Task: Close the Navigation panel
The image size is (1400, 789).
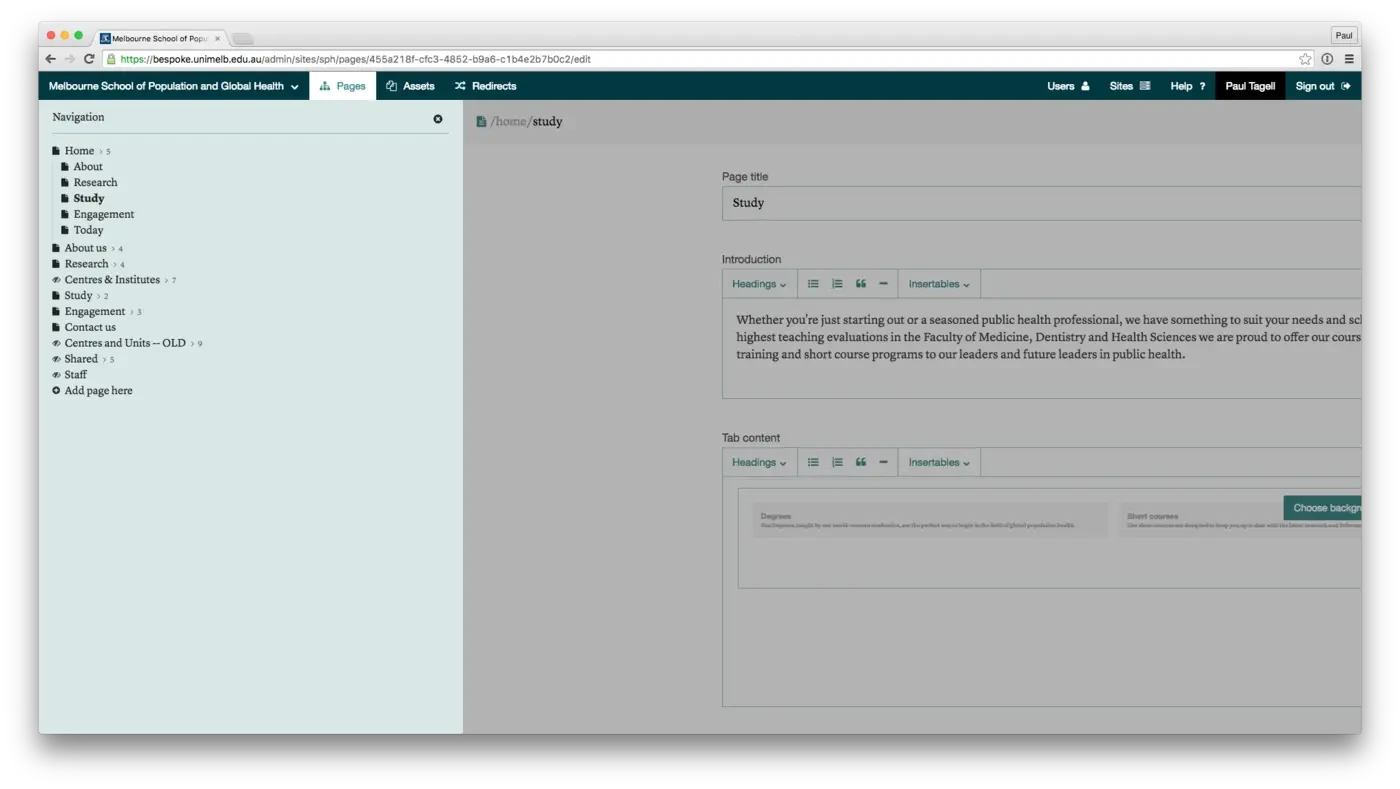Action: pyautogui.click(x=438, y=119)
